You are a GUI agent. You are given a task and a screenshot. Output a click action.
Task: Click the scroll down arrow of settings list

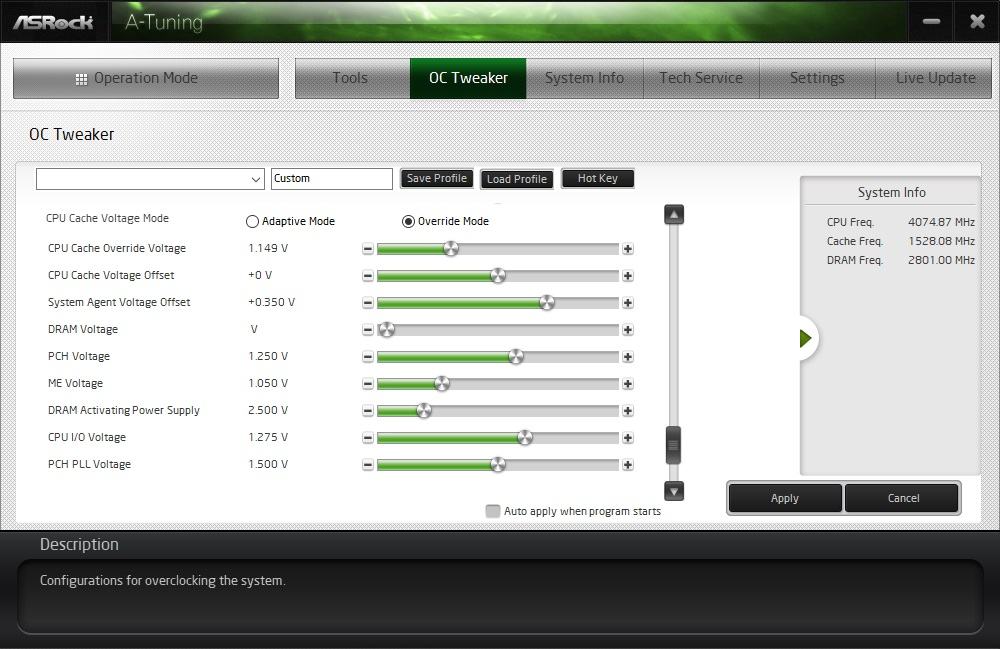click(x=674, y=490)
